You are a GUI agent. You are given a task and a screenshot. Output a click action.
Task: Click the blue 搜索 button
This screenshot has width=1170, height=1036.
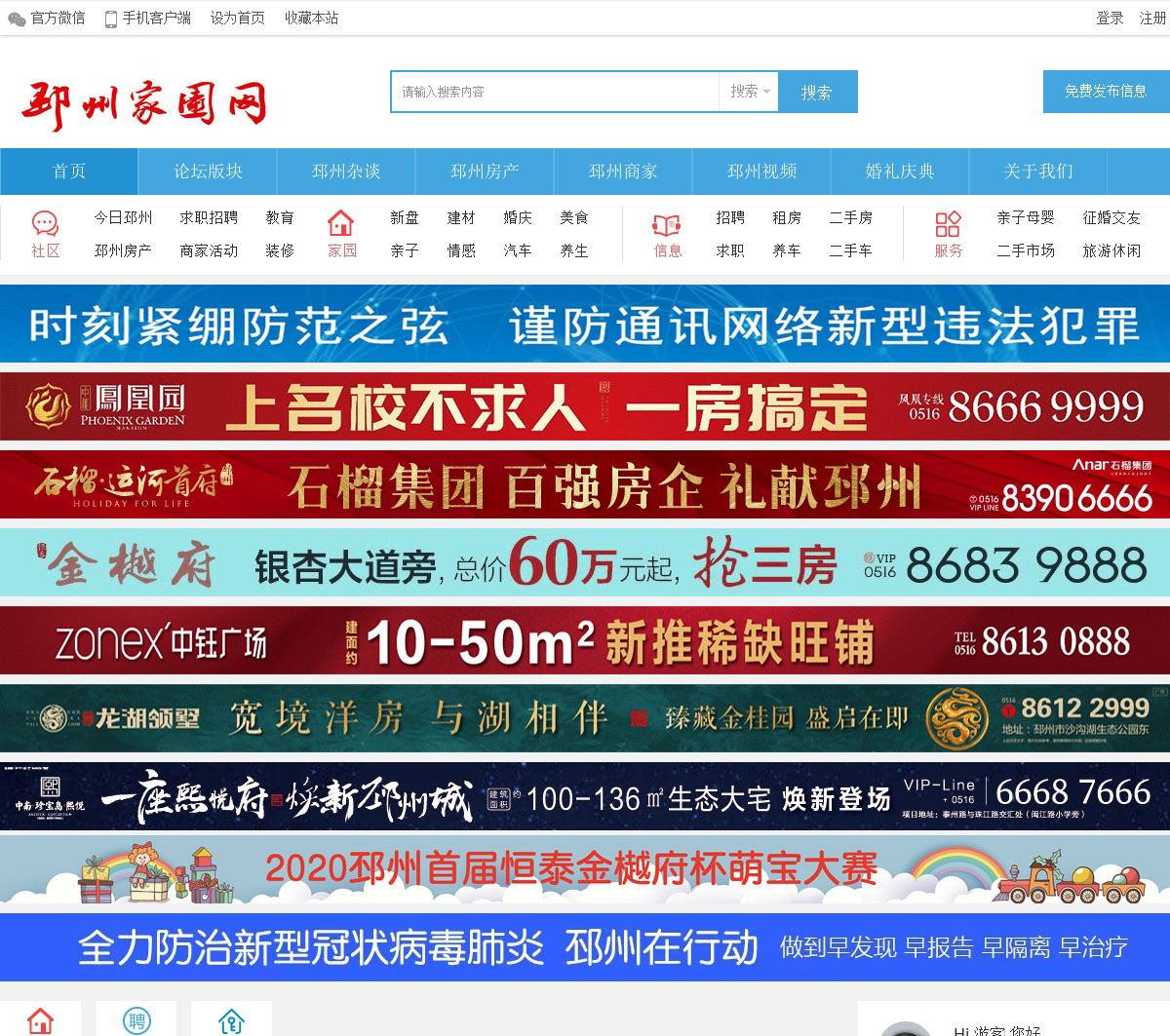(x=817, y=92)
